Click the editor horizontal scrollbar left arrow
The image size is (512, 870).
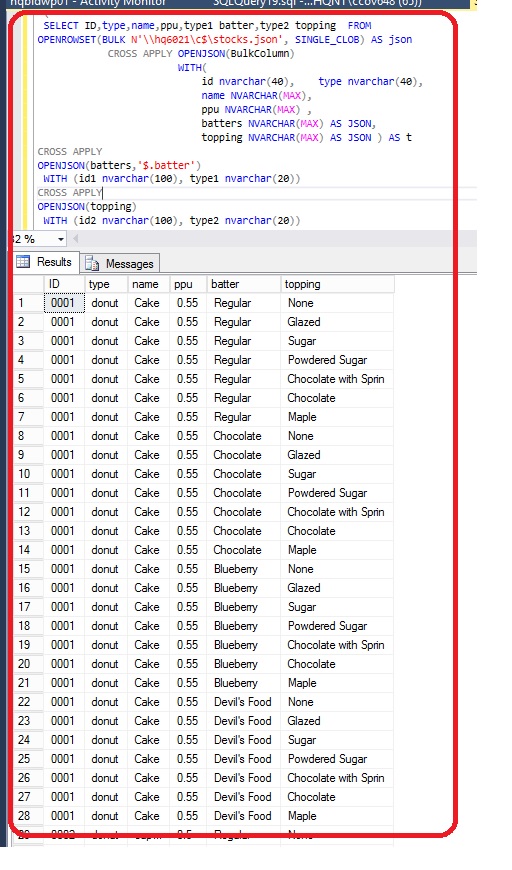click(x=75, y=239)
